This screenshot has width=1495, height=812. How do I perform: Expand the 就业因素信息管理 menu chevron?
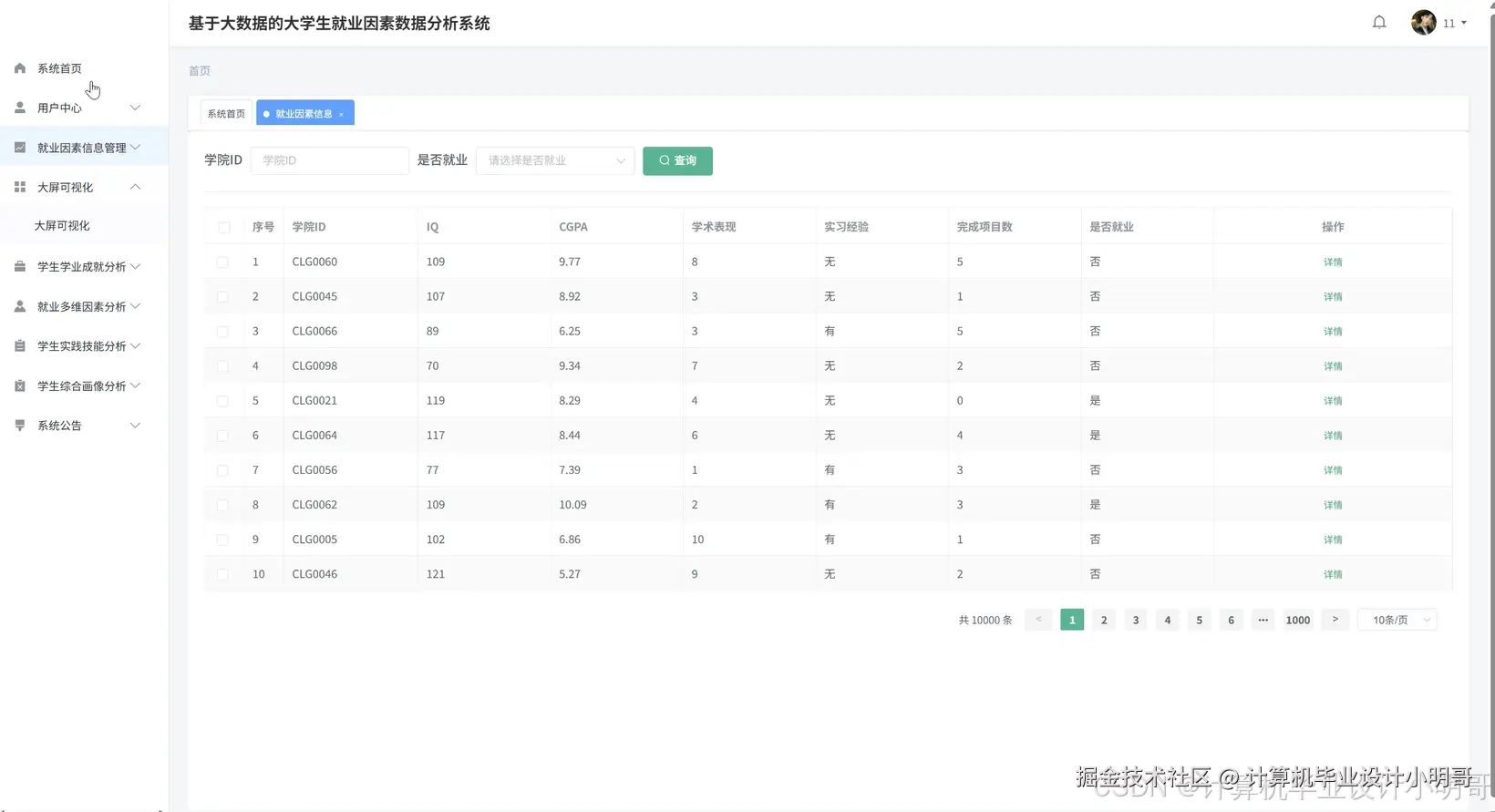(x=135, y=148)
